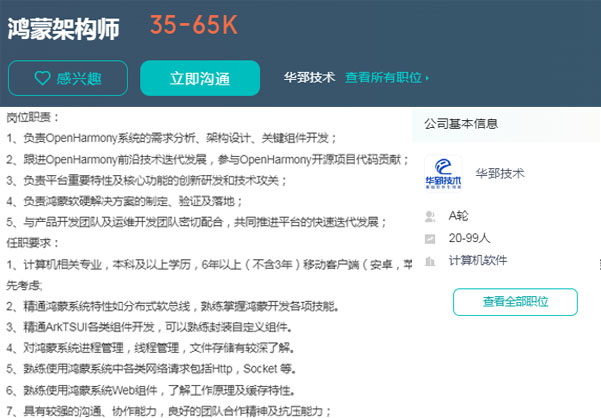Click the line 计算机相关专业，本科及以上学历
This screenshot has height=418, width=601.
click(x=209, y=264)
